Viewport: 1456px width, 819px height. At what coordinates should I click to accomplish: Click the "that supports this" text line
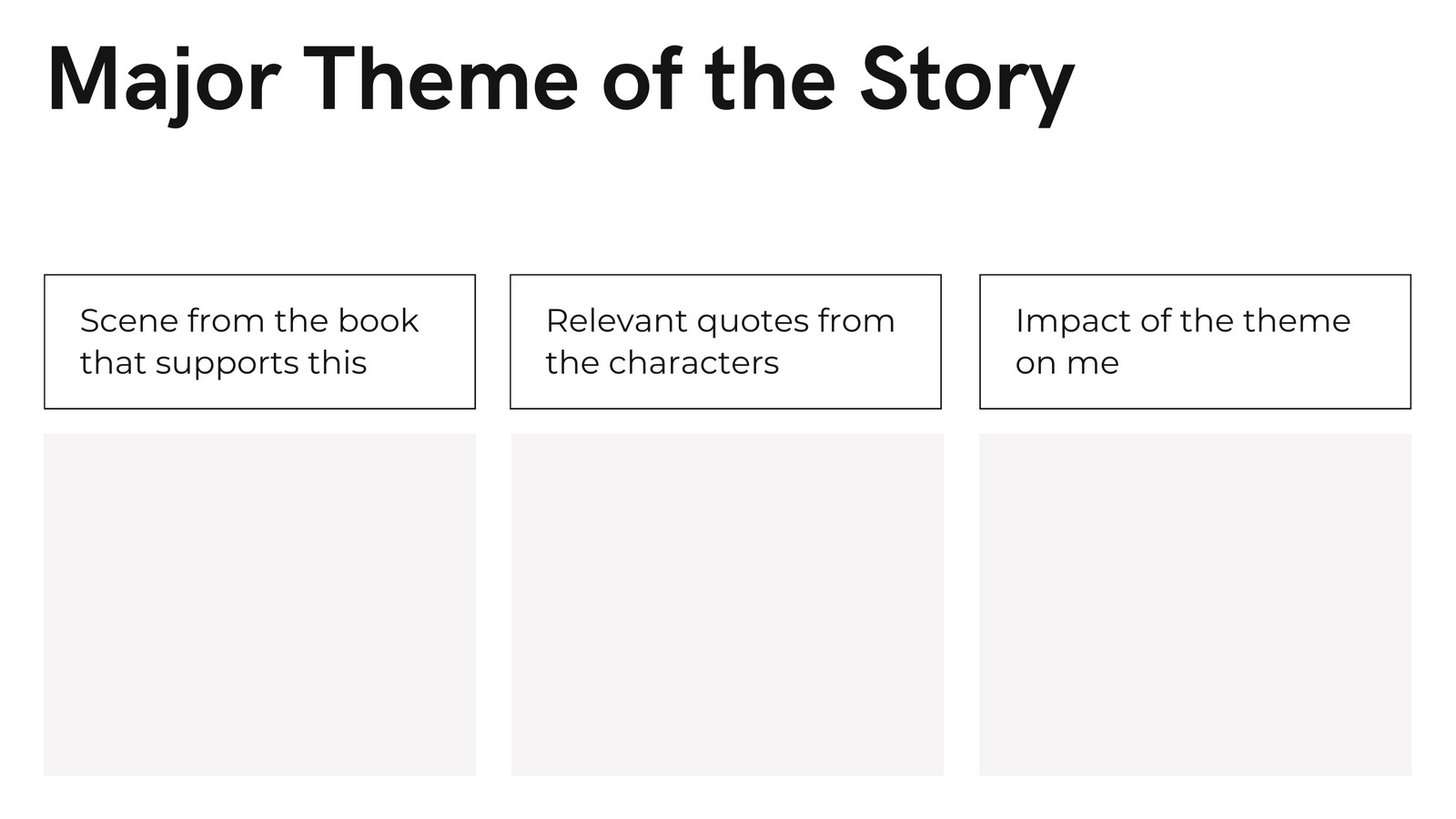pos(223,363)
